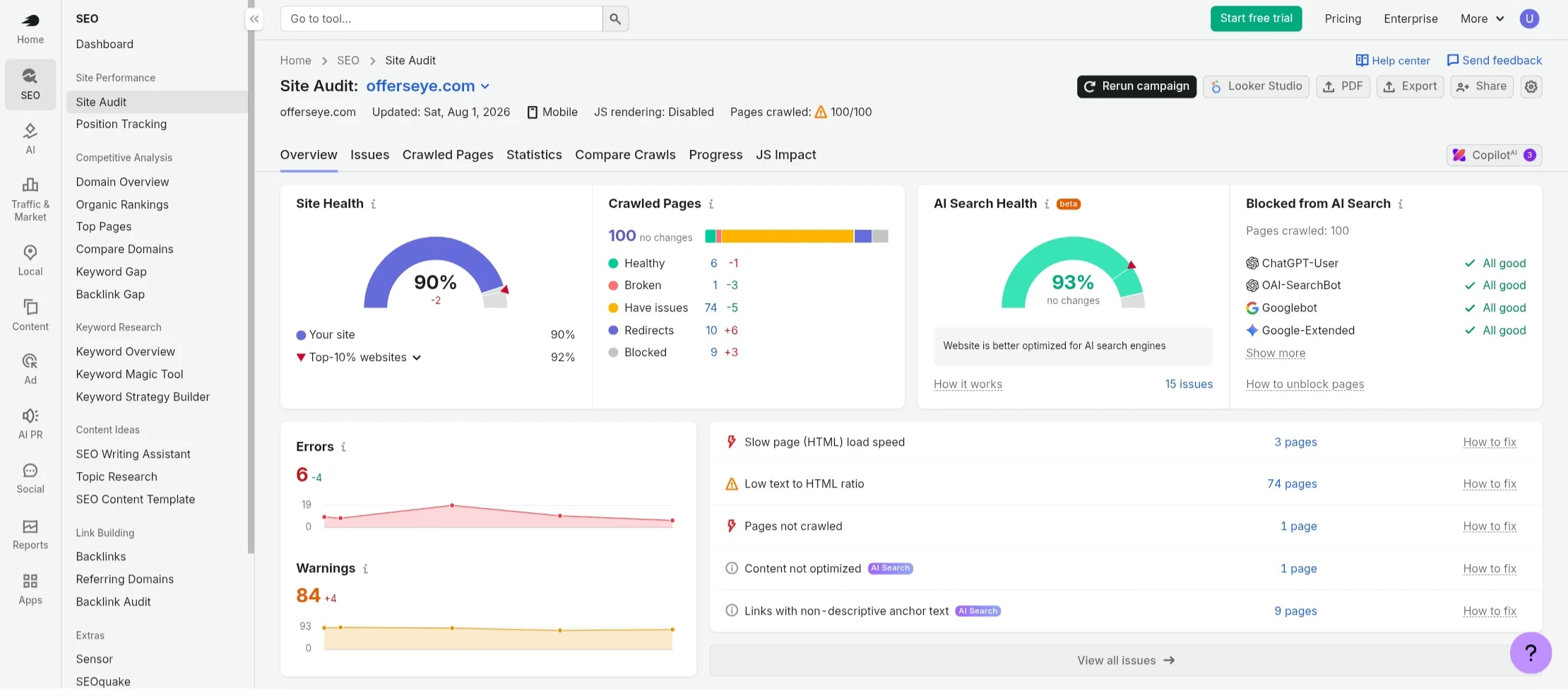Switch to the Issues tab
1568x696 pixels.
(369, 155)
